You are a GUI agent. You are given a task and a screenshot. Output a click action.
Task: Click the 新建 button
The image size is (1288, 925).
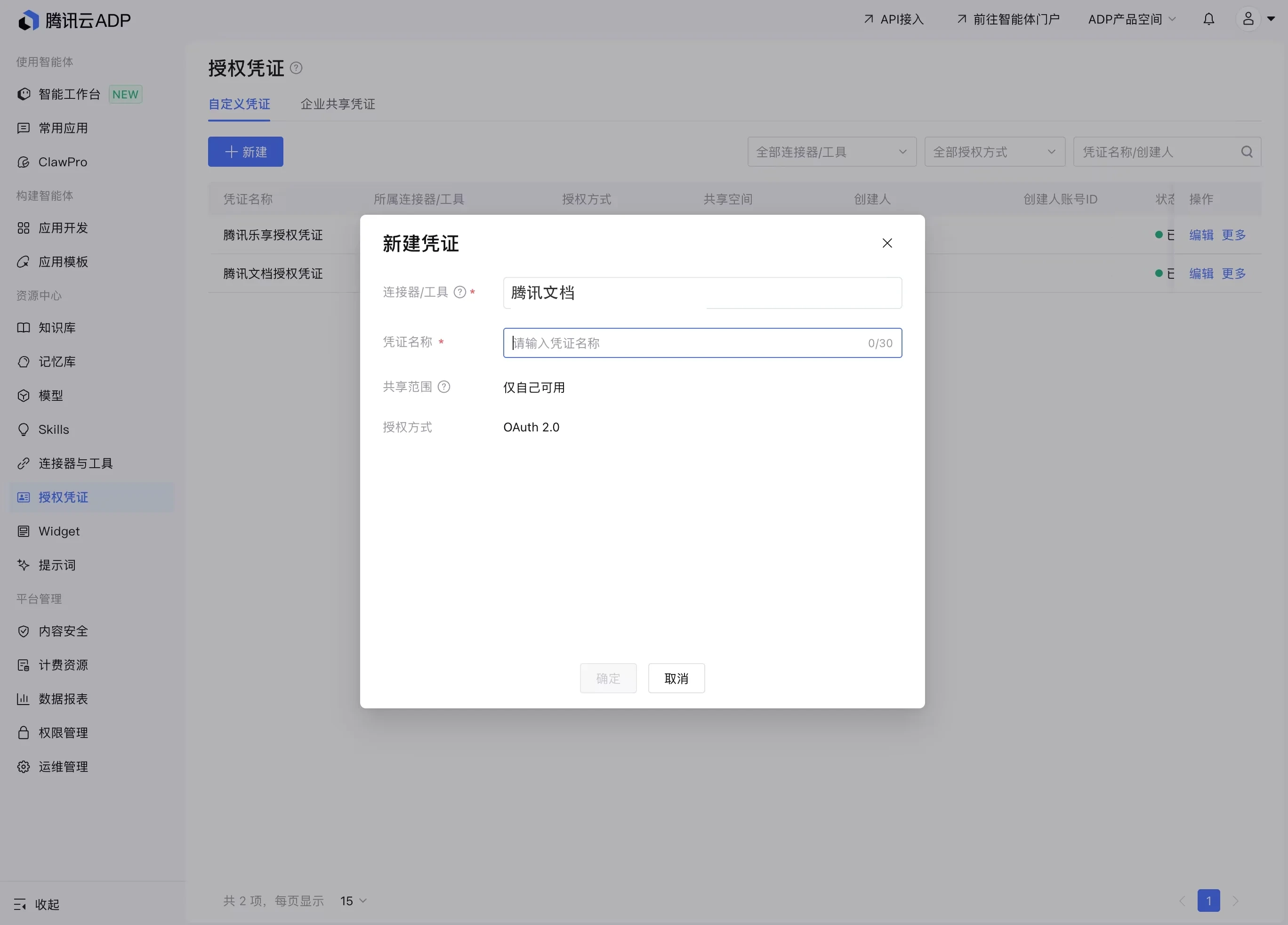pyautogui.click(x=245, y=152)
